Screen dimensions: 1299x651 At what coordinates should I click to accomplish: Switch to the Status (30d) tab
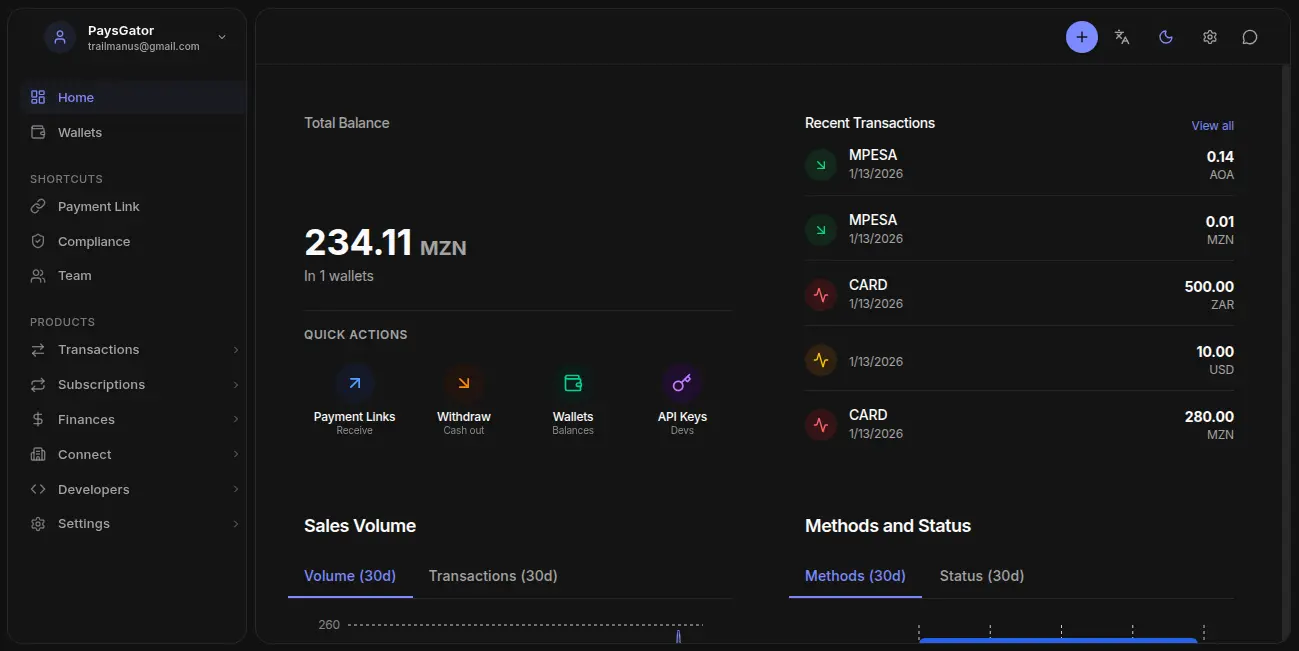(x=981, y=575)
